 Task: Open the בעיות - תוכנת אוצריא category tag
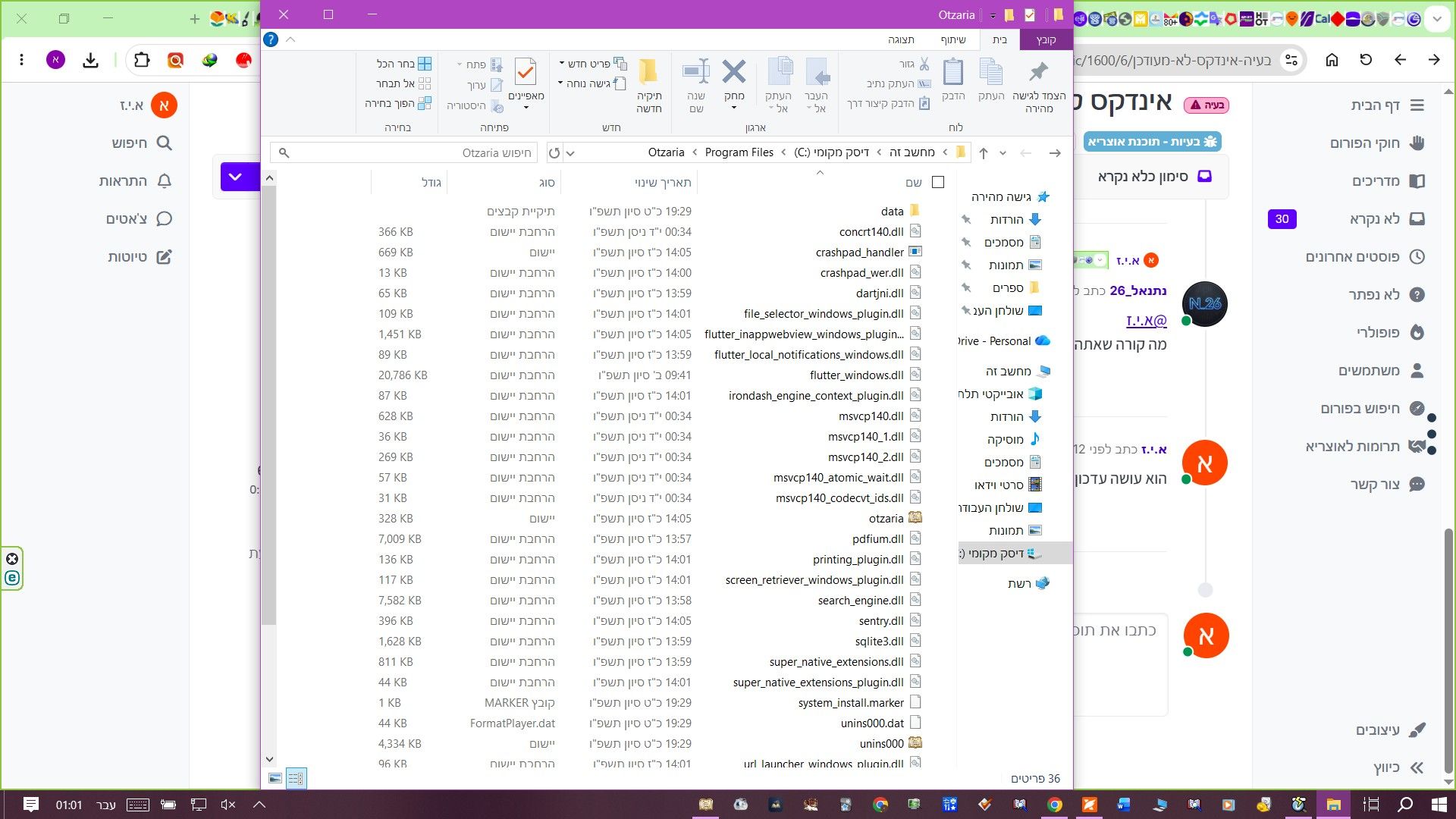[x=1153, y=142]
